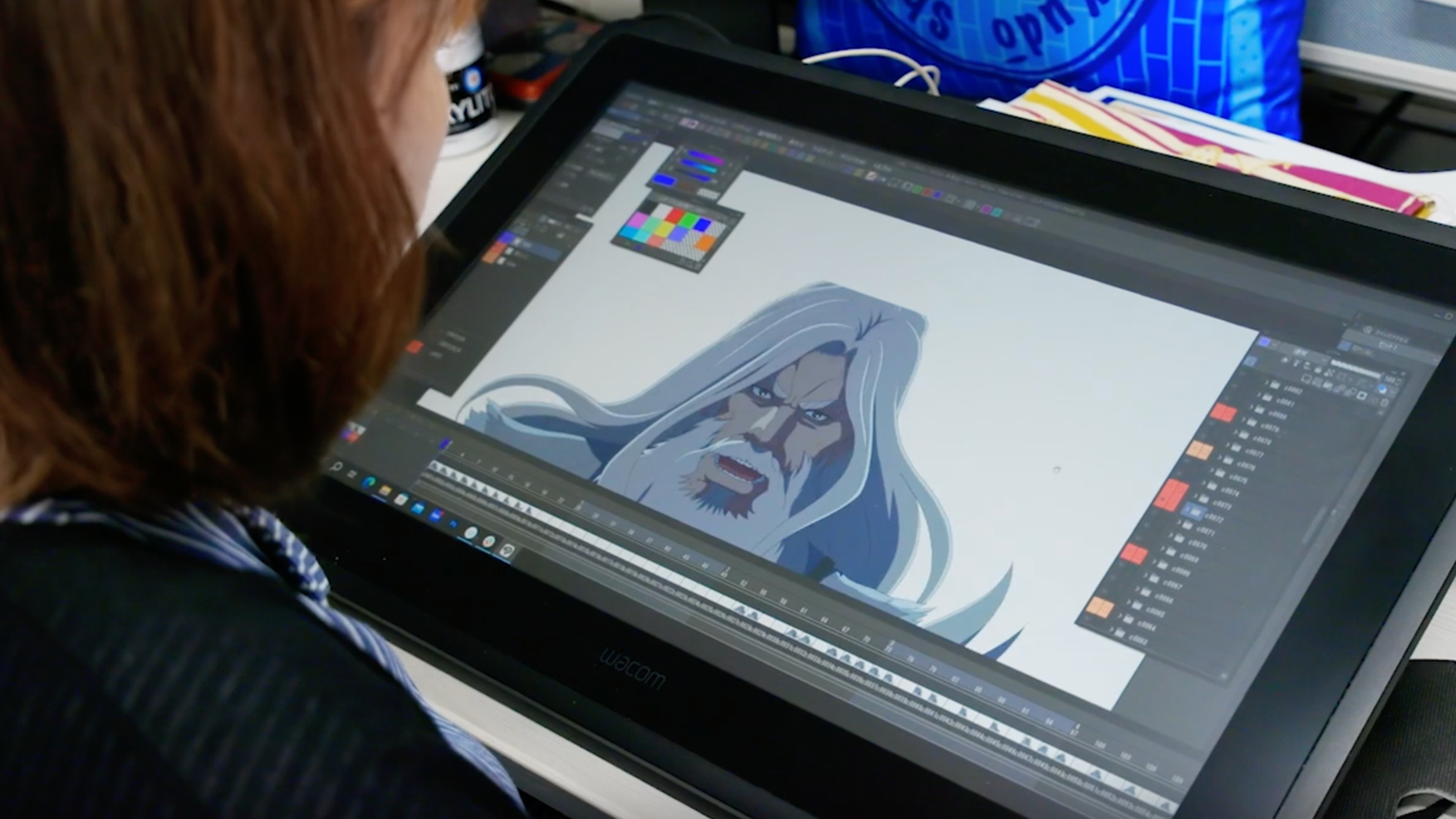The width and height of the screenshot is (1456, 819).
Task: Pick the magenta swatch in the color set
Action: coord(638,220)
